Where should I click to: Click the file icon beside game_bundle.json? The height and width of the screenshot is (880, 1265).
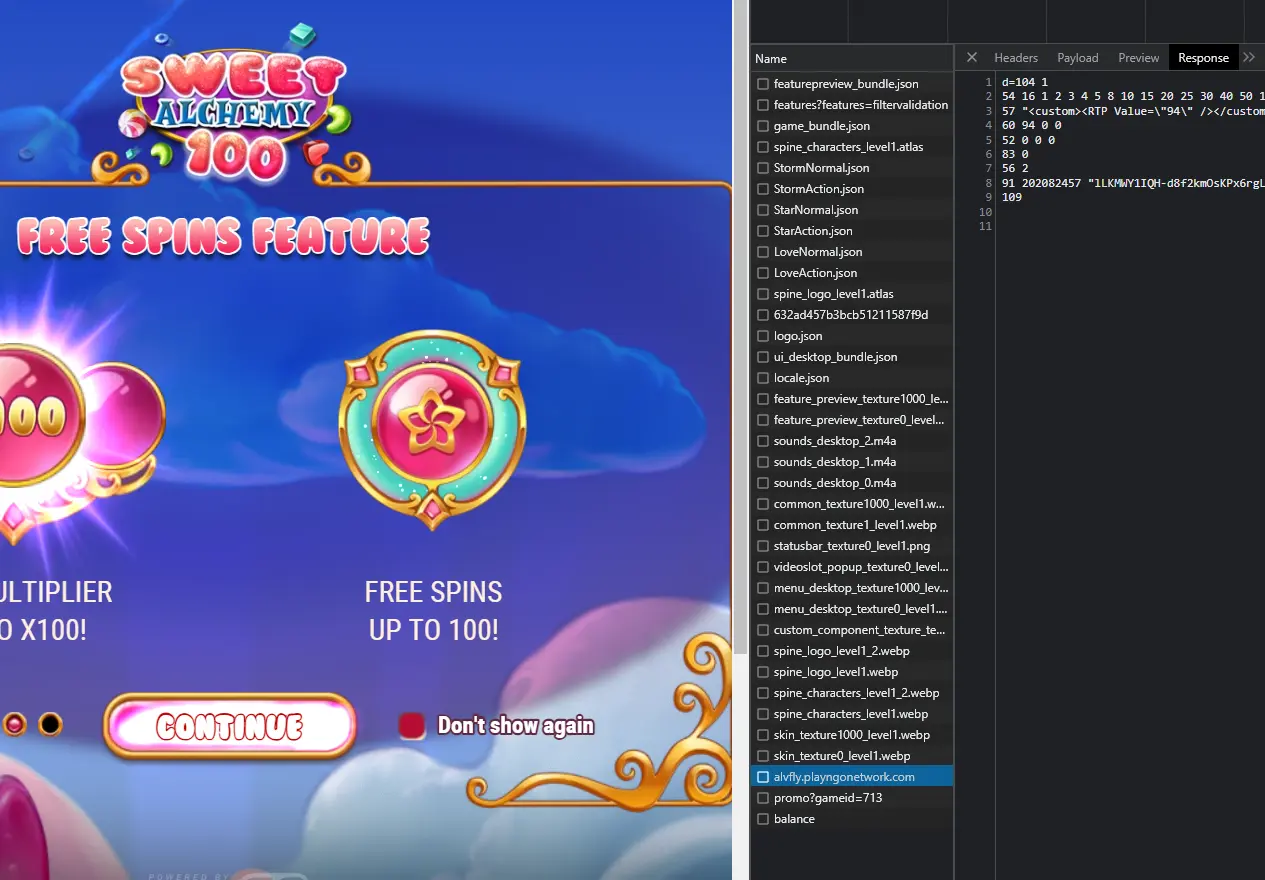(x=763, y=126)
